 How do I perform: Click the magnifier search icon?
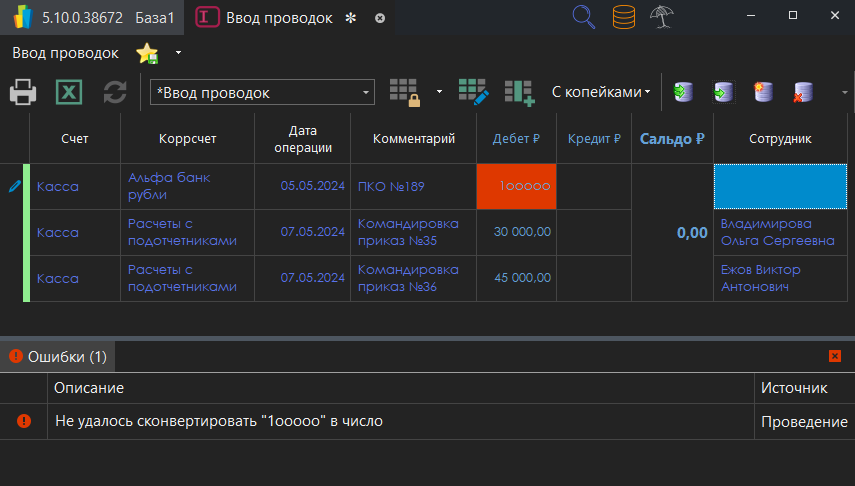click(x=583, y=16)
